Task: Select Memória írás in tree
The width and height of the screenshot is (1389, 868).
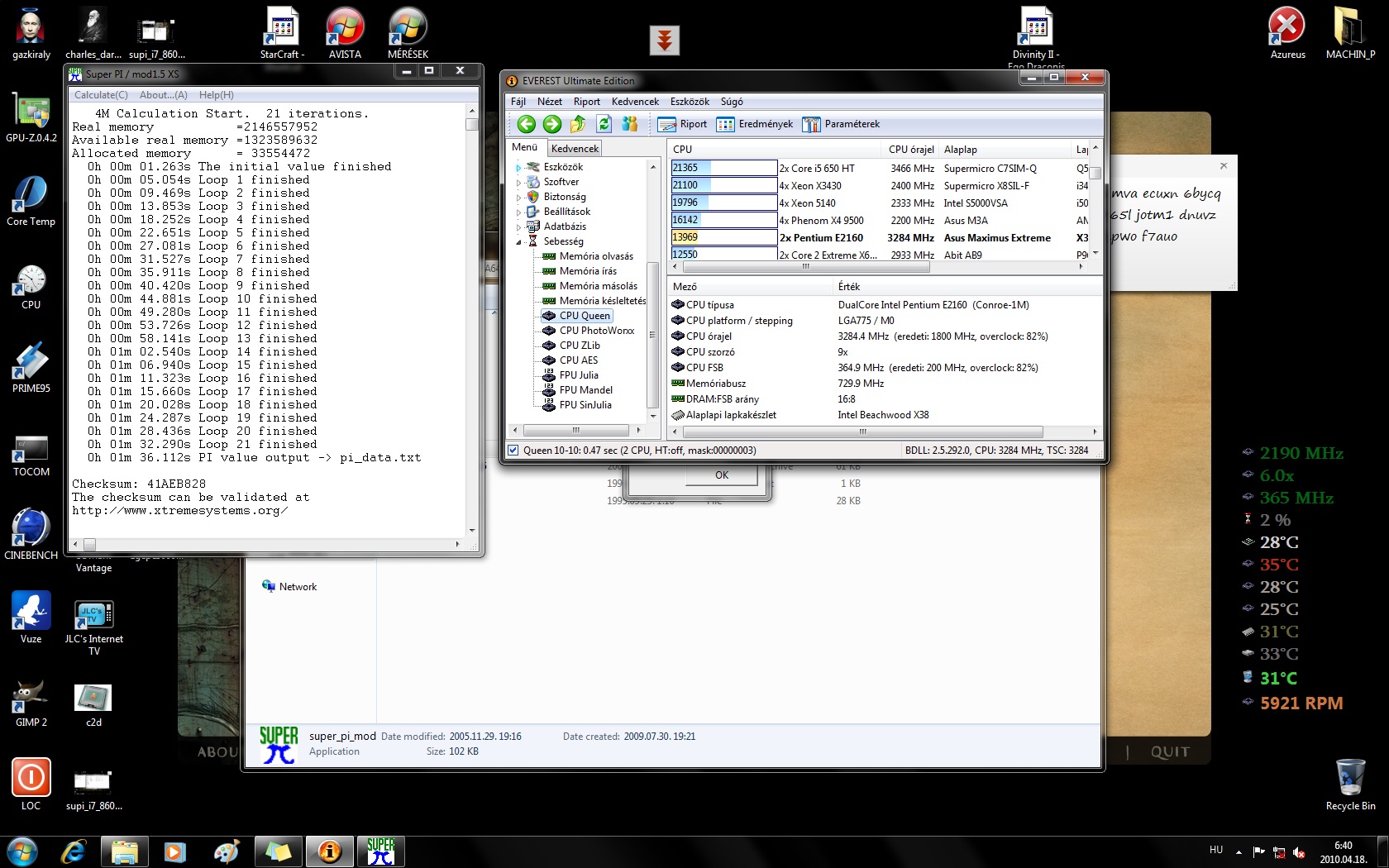Action: tap(588, 271)
